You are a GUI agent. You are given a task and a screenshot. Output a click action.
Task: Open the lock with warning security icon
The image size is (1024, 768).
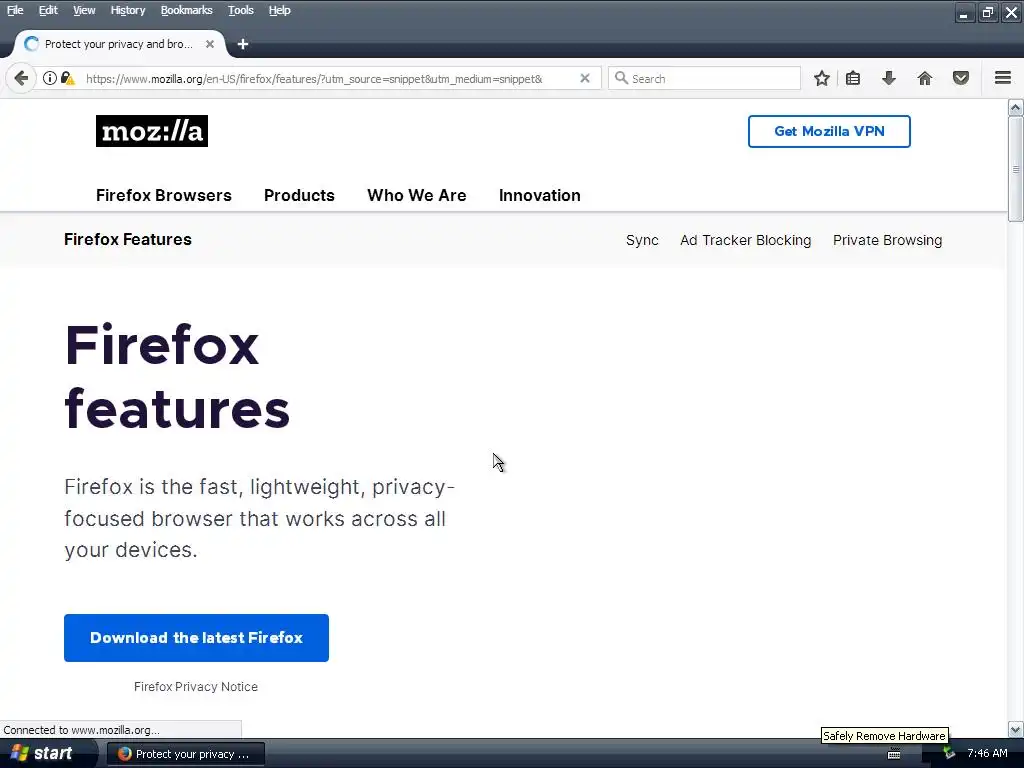[67, 78]
